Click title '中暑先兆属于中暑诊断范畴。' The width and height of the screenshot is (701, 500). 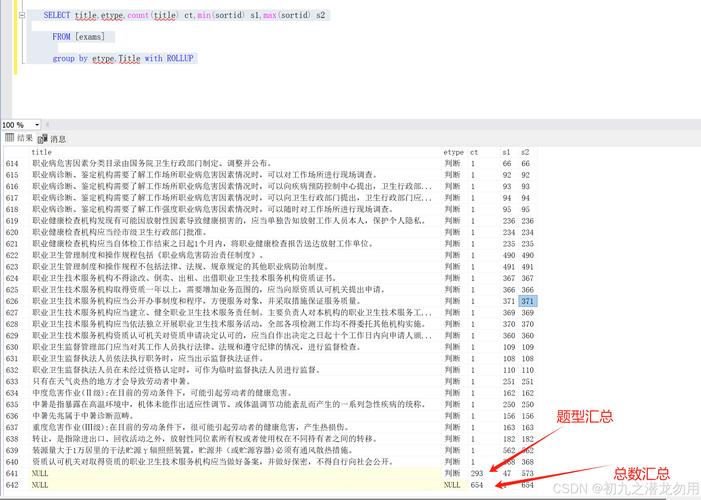(x=83, y=416)
